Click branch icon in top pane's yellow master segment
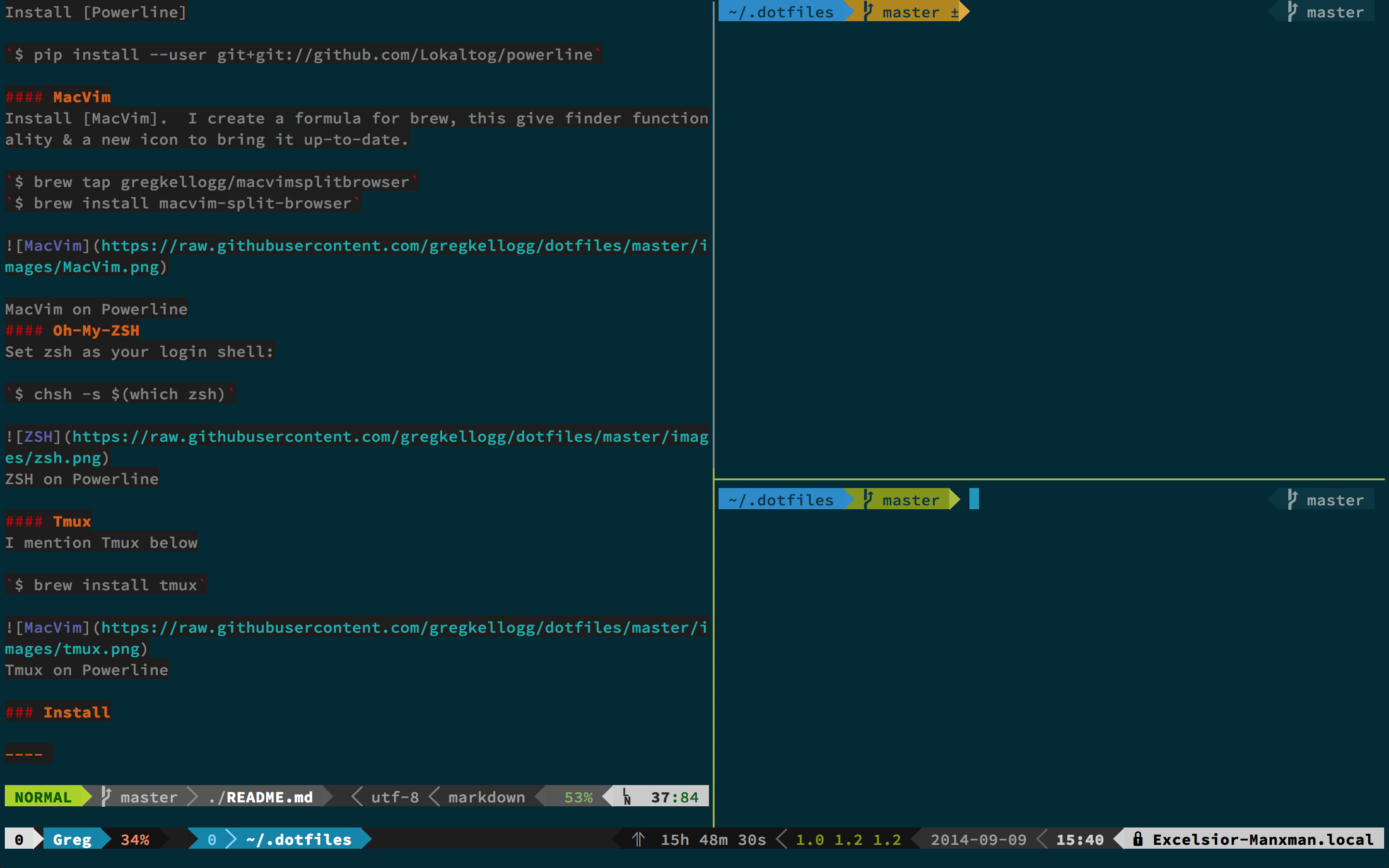The width and height of the screenshot is (1389, 868). (x=868, y=12)
